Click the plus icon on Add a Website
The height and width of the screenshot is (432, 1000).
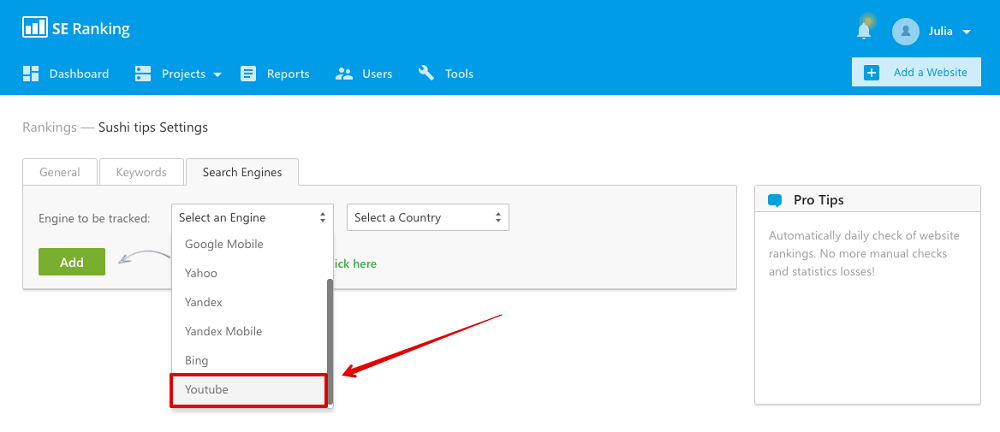coord(871,72)
